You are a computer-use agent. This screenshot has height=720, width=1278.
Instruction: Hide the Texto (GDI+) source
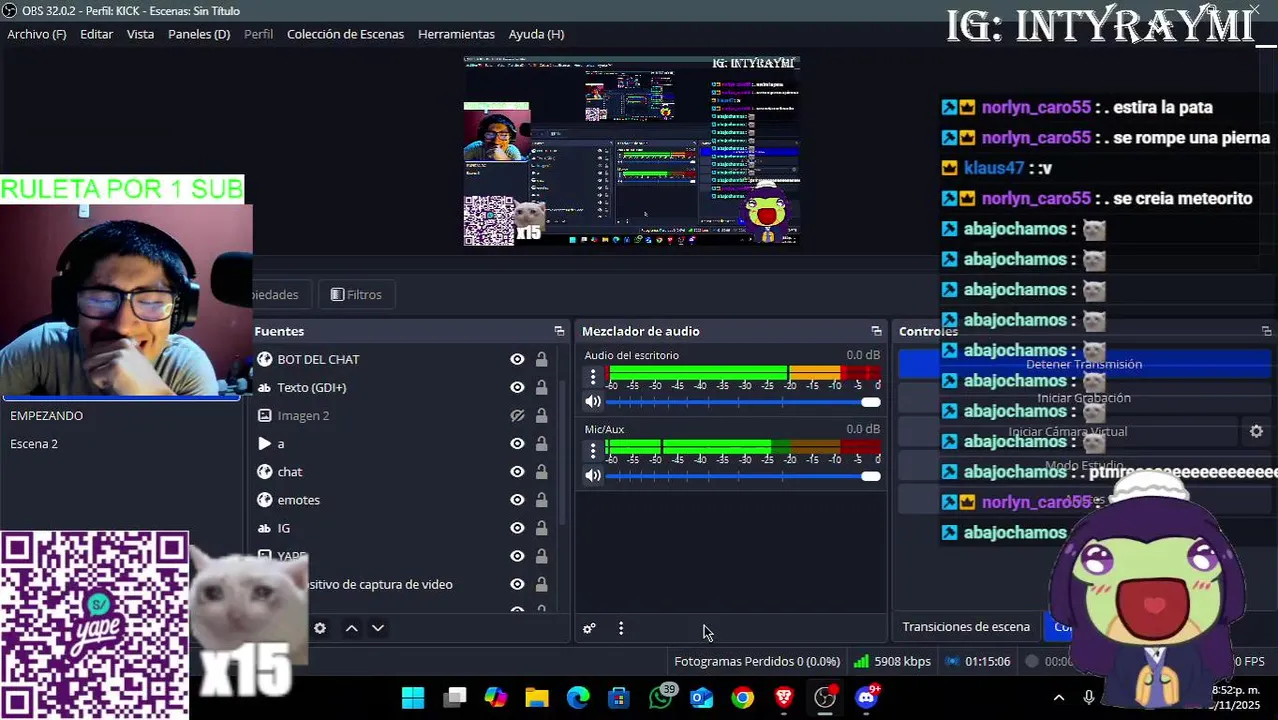pyautogui.click(x=517, y=387)
